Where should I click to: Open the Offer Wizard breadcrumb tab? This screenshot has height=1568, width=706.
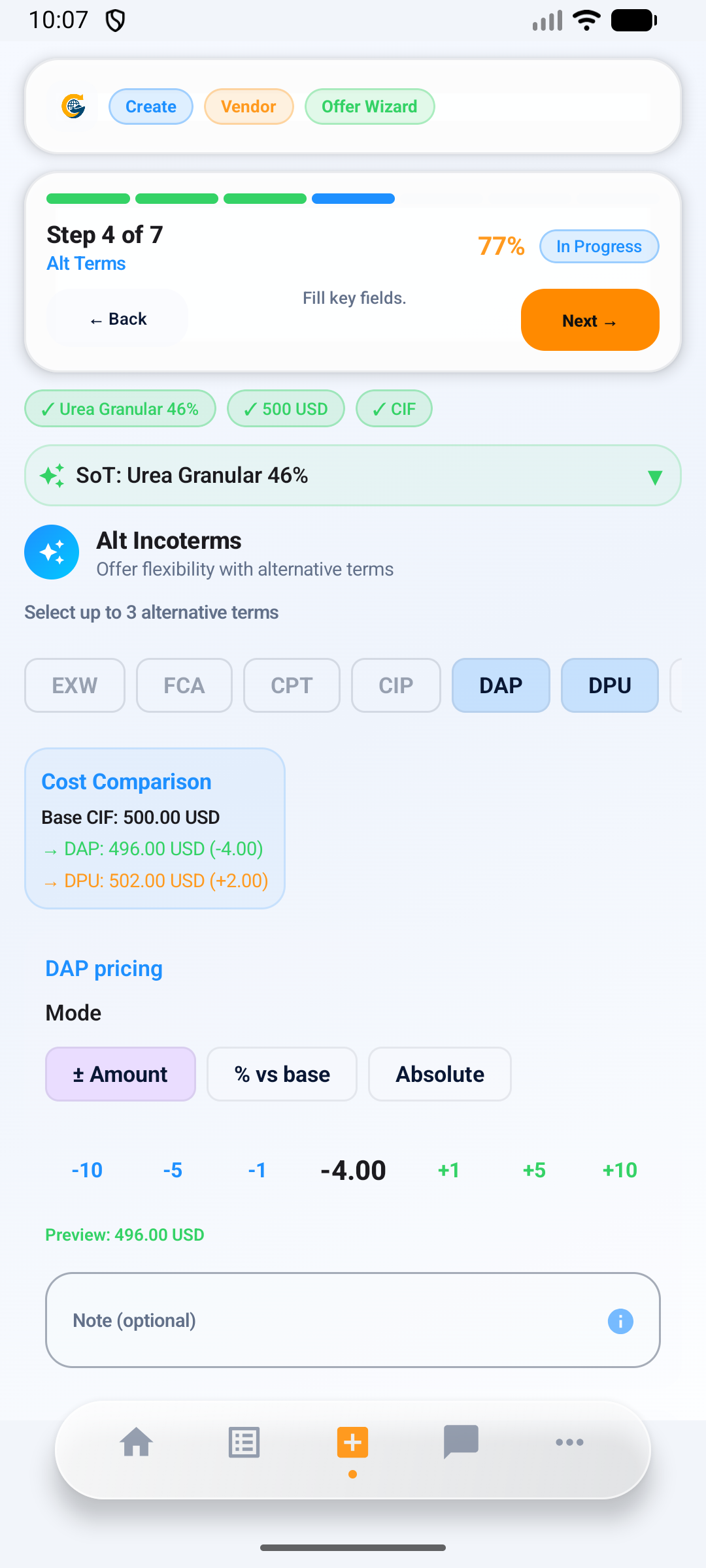369,106
